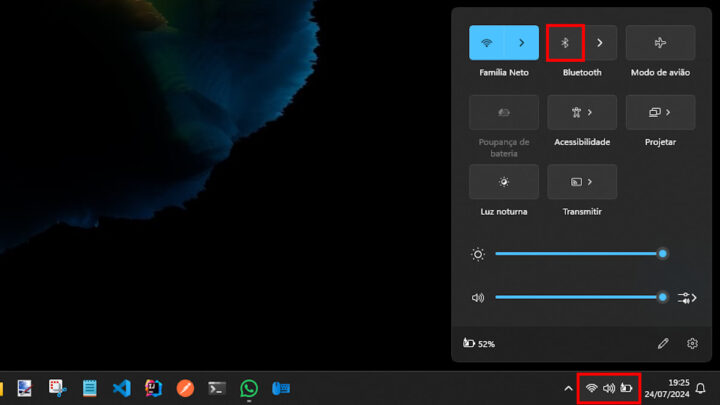The image size is (720, 405).
Task: Open Transmitir cast options
Action: click(x=582, y=182)
